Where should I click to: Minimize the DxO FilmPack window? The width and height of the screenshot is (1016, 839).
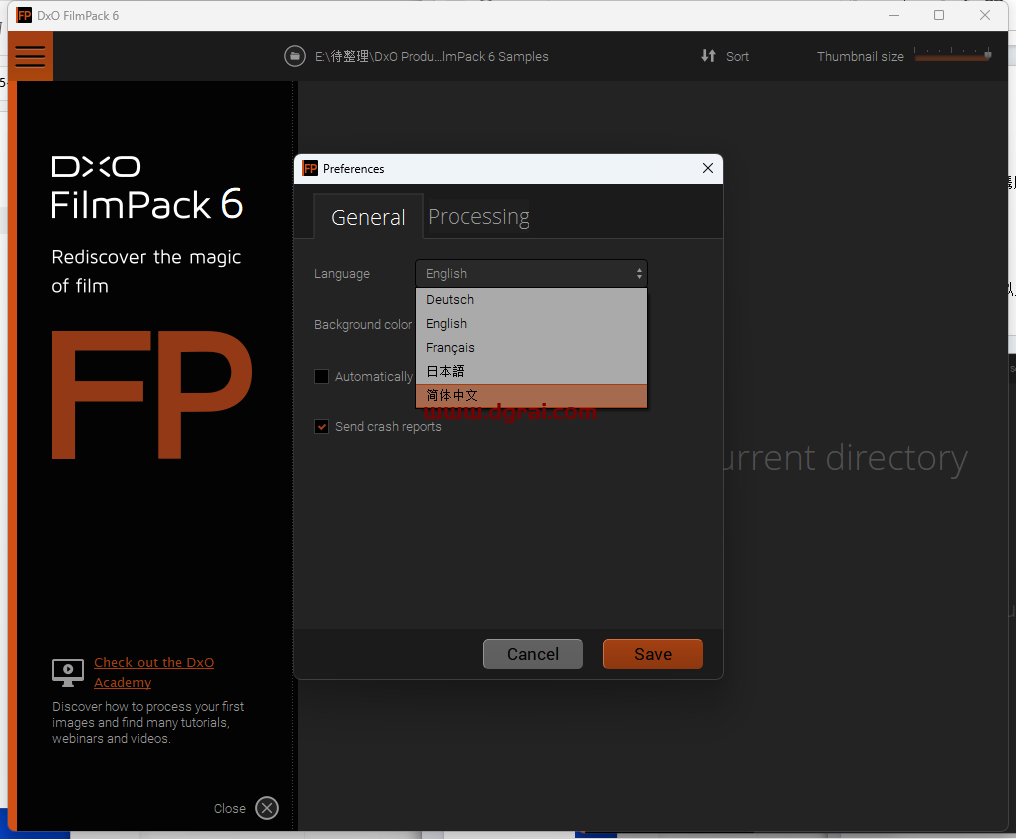tap(894, 15)
